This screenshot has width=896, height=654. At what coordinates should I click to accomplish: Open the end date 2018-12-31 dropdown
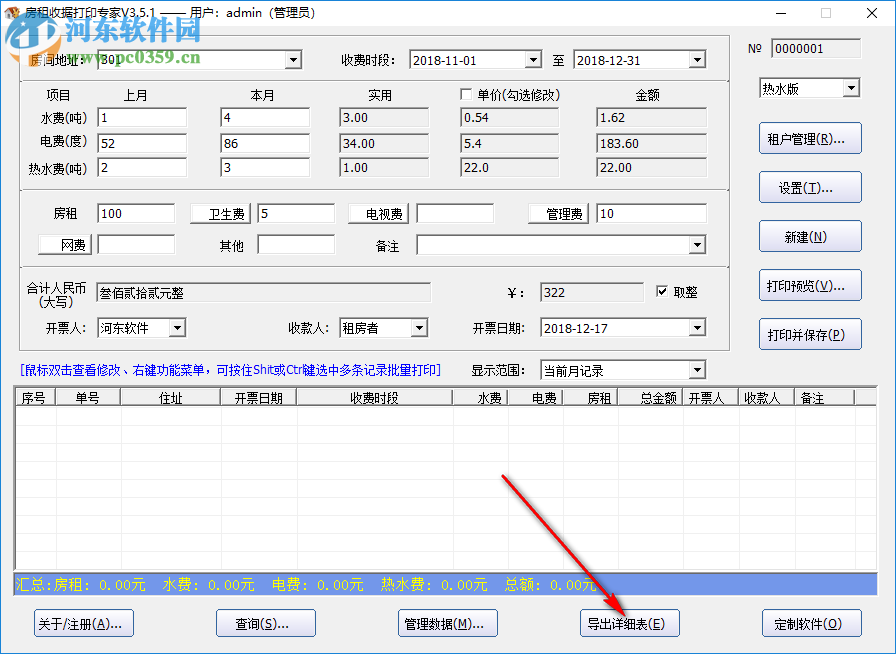click(x=697, y=59)
